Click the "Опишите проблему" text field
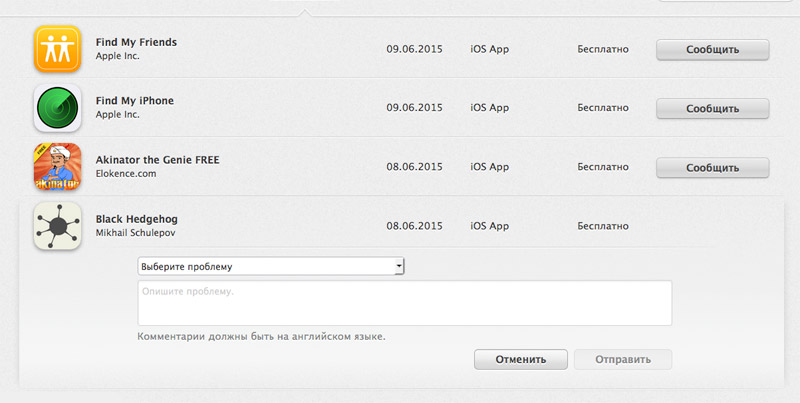The image size is (800, 403). pyautogui.click(x=404, y=303)
